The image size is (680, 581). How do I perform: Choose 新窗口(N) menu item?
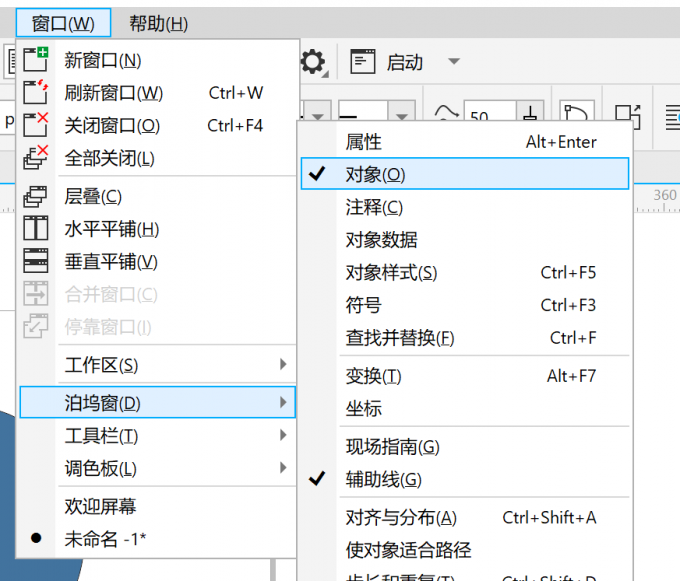click(x=158, y=60)
